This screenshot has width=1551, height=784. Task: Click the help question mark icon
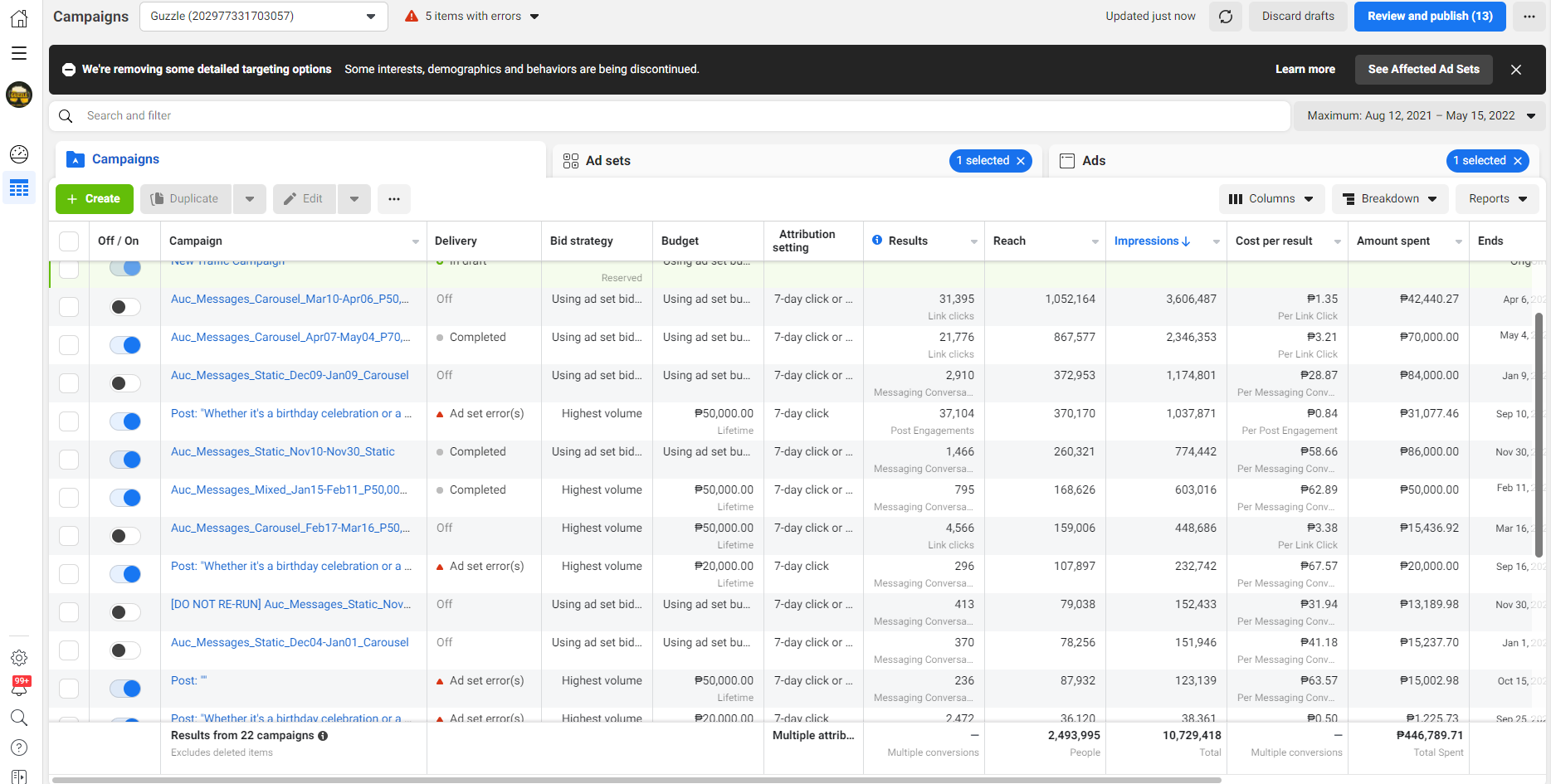pos(19,747)
